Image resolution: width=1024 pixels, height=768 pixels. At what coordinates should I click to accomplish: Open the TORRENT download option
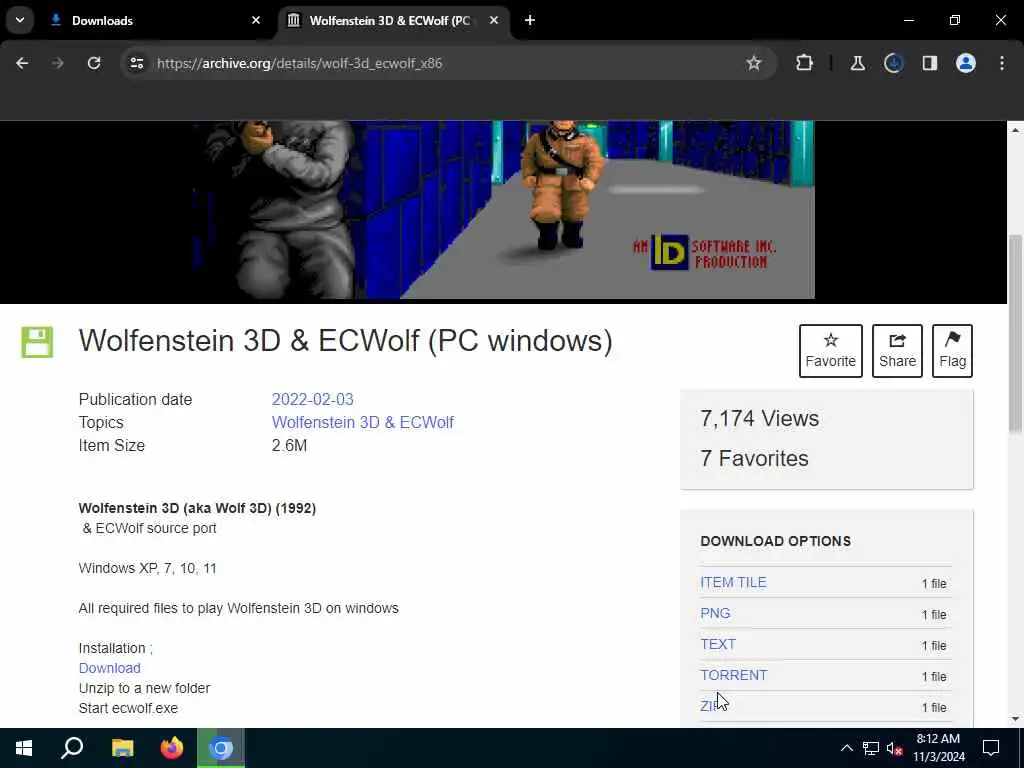(x=733, y=675)
